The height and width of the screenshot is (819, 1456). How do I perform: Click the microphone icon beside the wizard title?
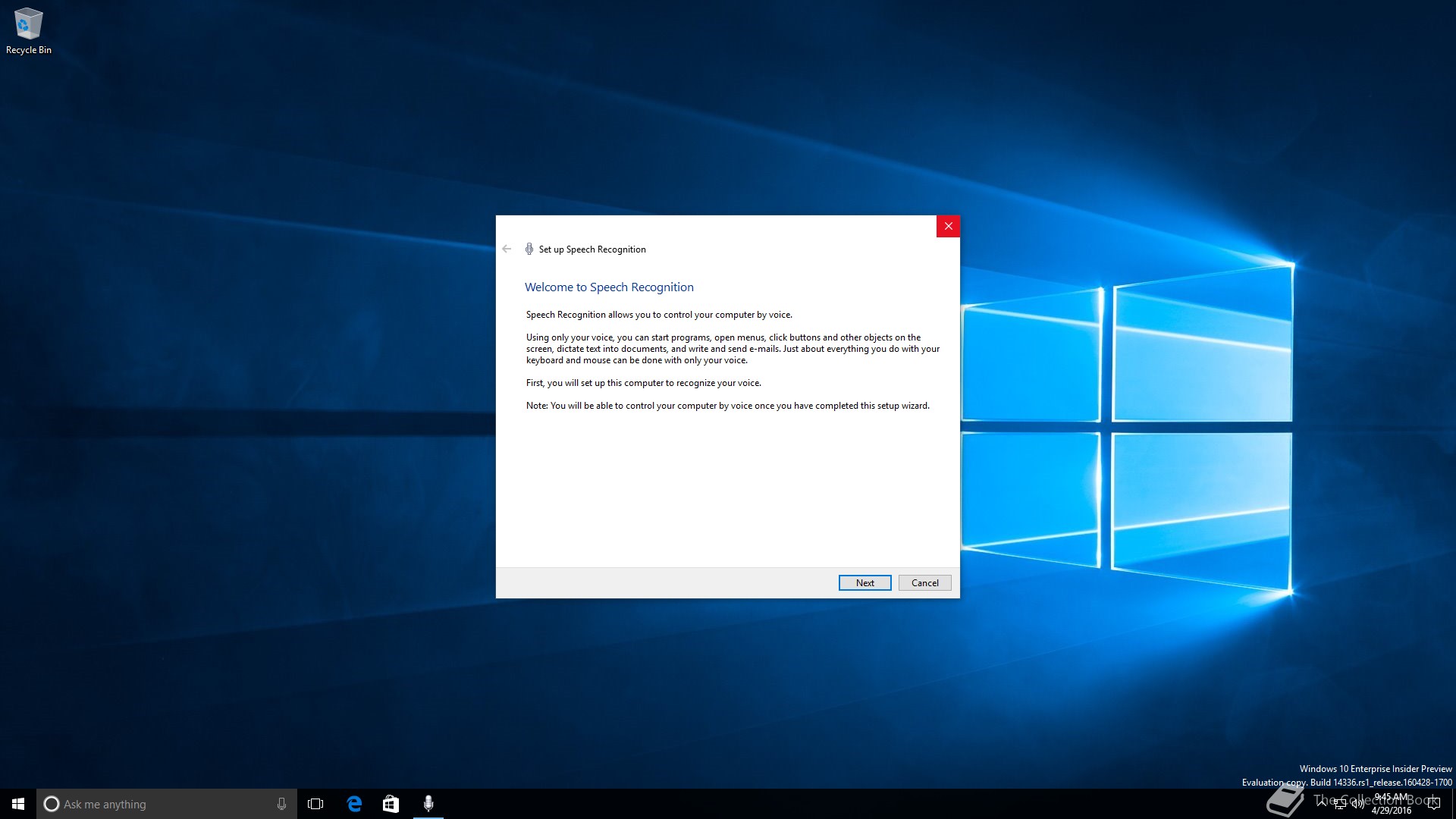tap(529, 249)
